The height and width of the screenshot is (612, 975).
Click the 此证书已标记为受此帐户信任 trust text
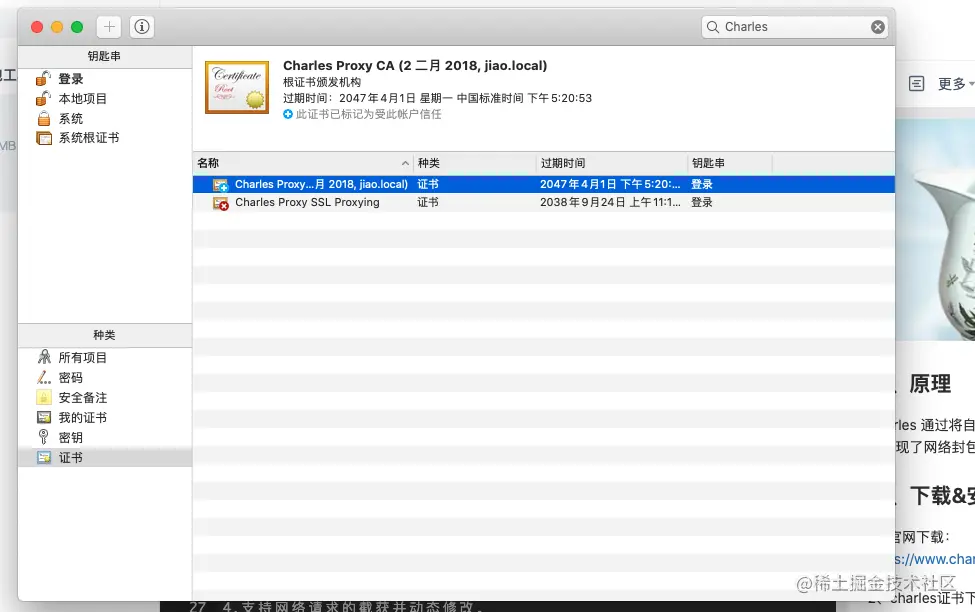click(369, 114)
